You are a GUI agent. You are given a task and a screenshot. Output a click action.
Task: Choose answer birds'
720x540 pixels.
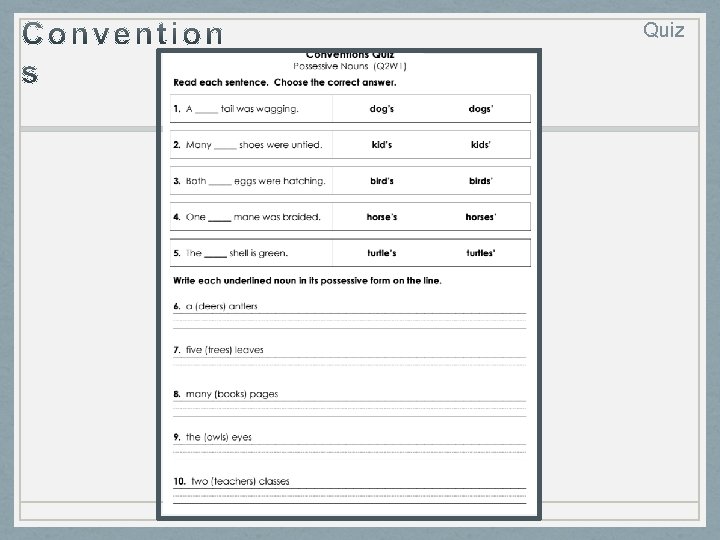pos(481,181)
